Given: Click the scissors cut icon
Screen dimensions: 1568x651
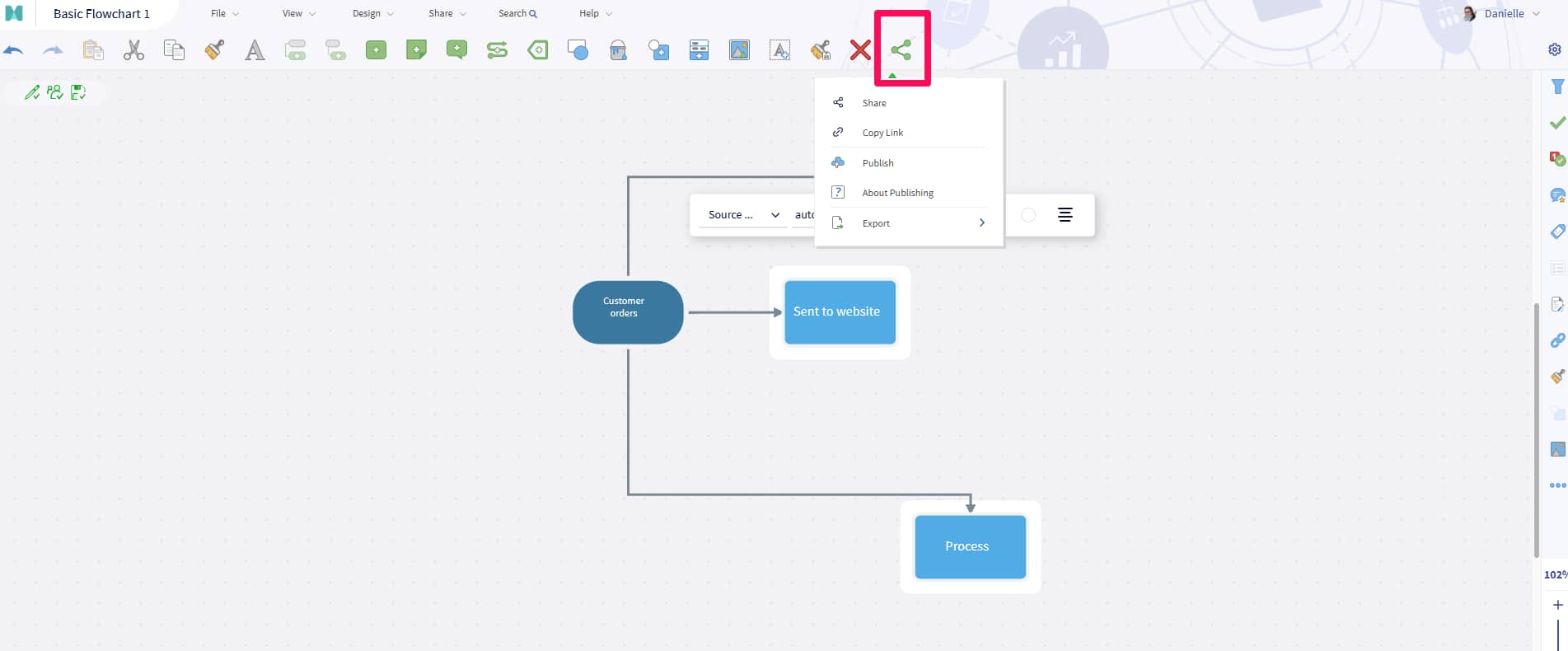Looking at the screenshot, I should point(133,50).
